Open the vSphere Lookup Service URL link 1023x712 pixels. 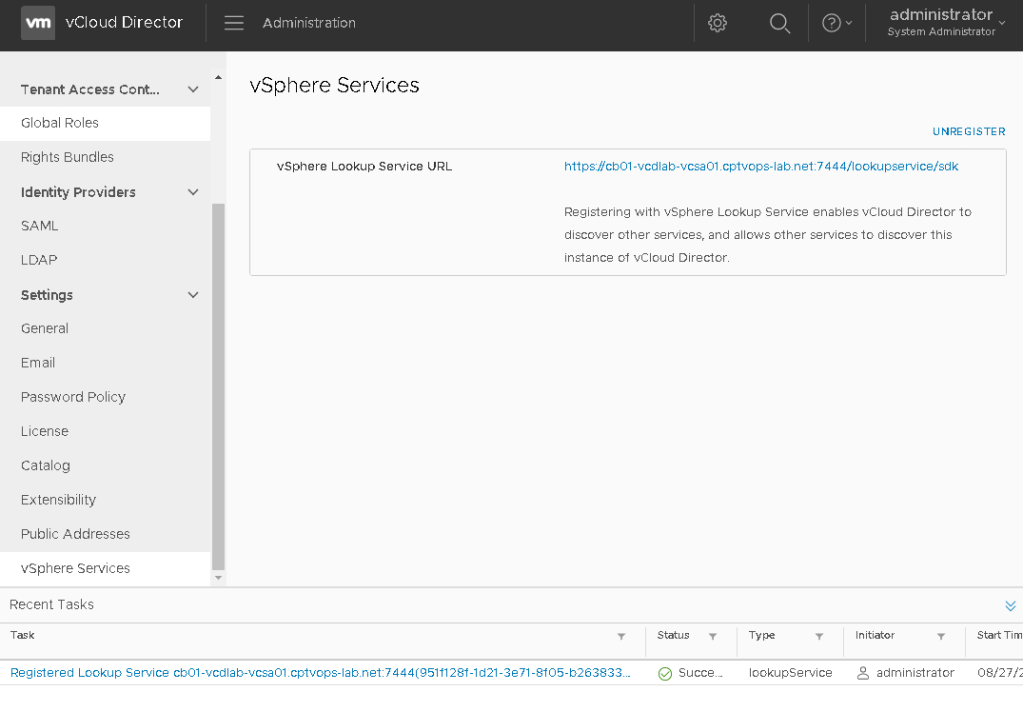click(761, 166)
